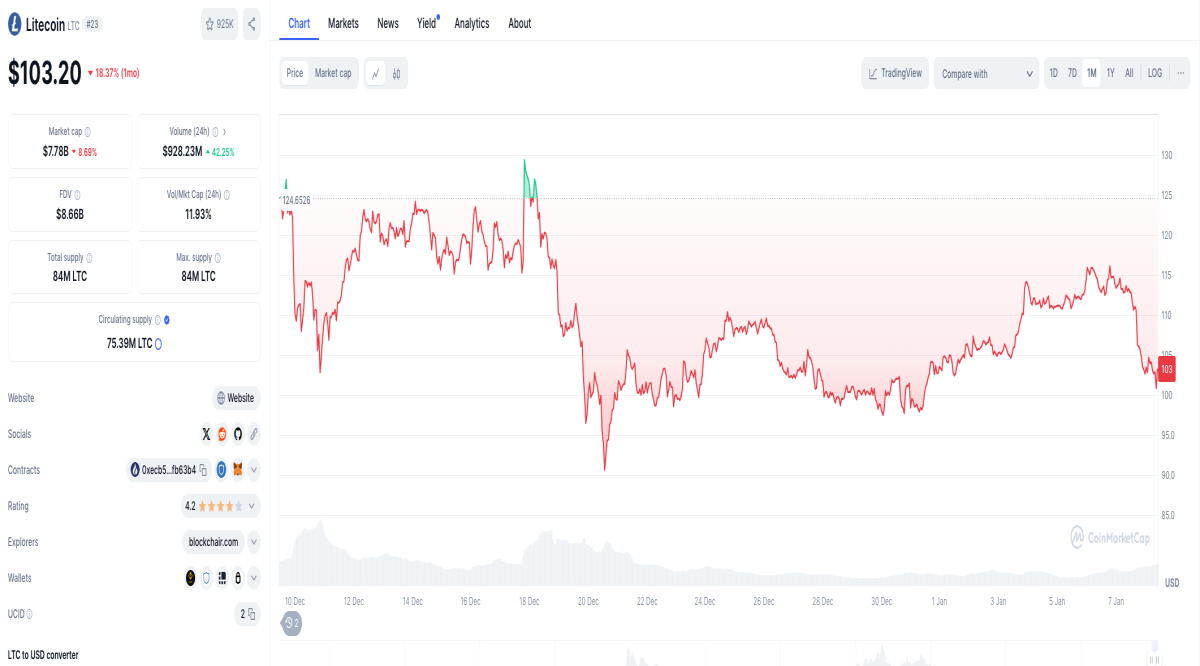Add token via MetaMask fox icon
1200x666 pixels.
tap(238, 469)
